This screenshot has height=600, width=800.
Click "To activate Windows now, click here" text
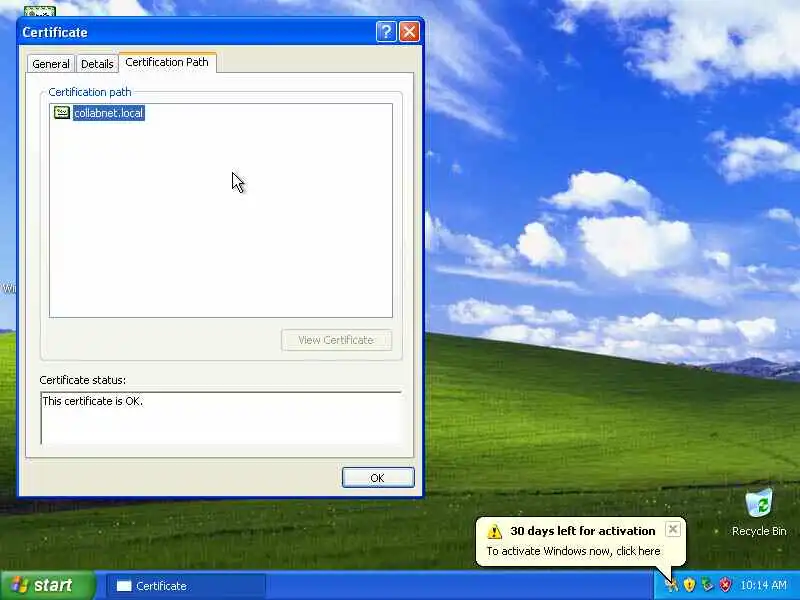[x=573, y=551]
